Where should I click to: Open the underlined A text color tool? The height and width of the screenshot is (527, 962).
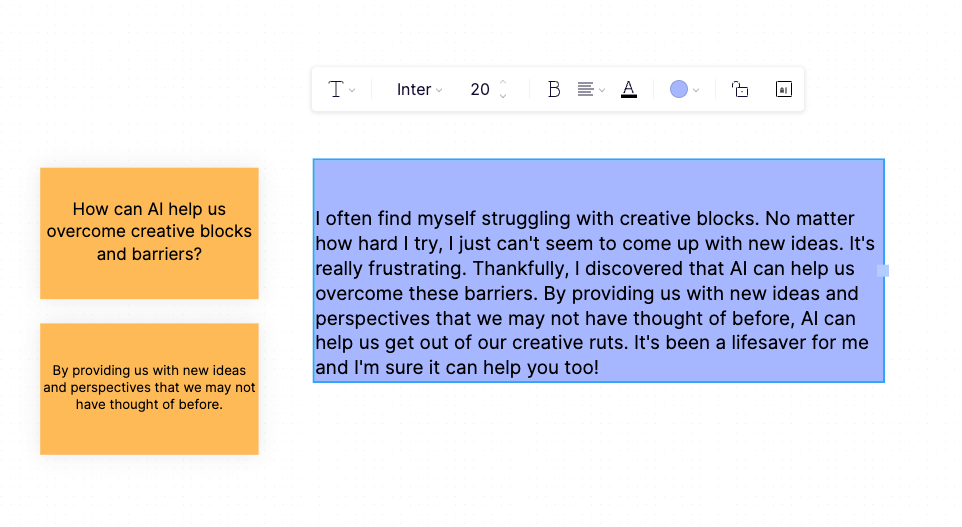[x=629, y=90]
